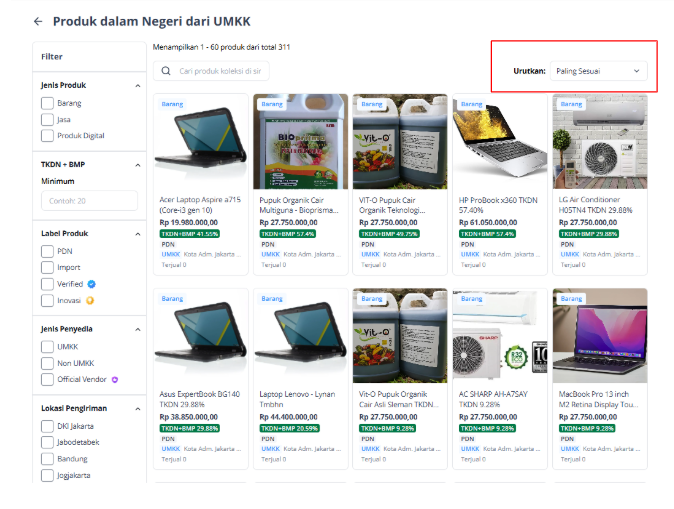Collapse the TKDN + BMP section
Viewport: 674px width, 509px height.
(138, 165)
